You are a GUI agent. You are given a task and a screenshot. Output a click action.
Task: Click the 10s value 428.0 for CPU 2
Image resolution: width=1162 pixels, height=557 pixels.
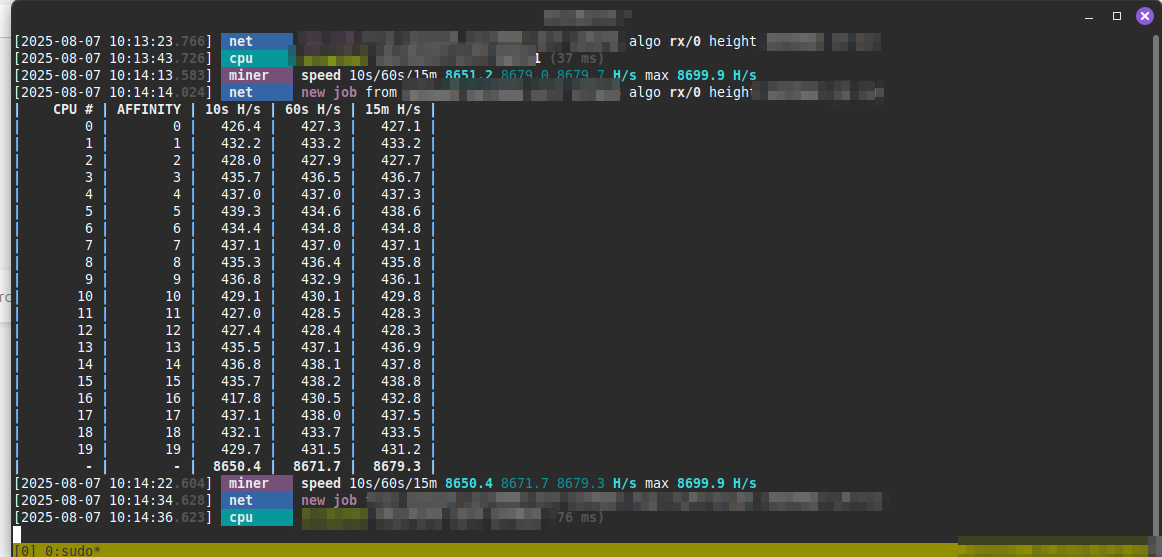(241, 161)
